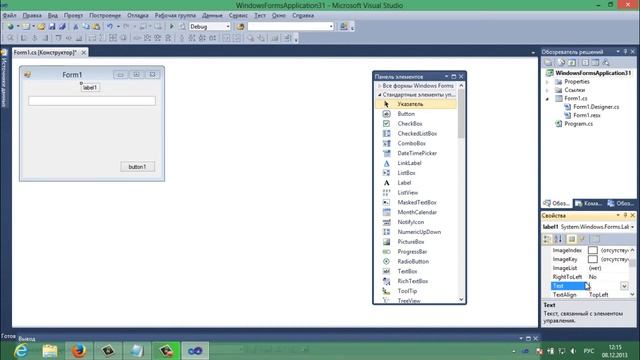Toggle Show All Files in Solution Explorer
The width and height of the screenshot is (640, 360).
tap(561, 62)
